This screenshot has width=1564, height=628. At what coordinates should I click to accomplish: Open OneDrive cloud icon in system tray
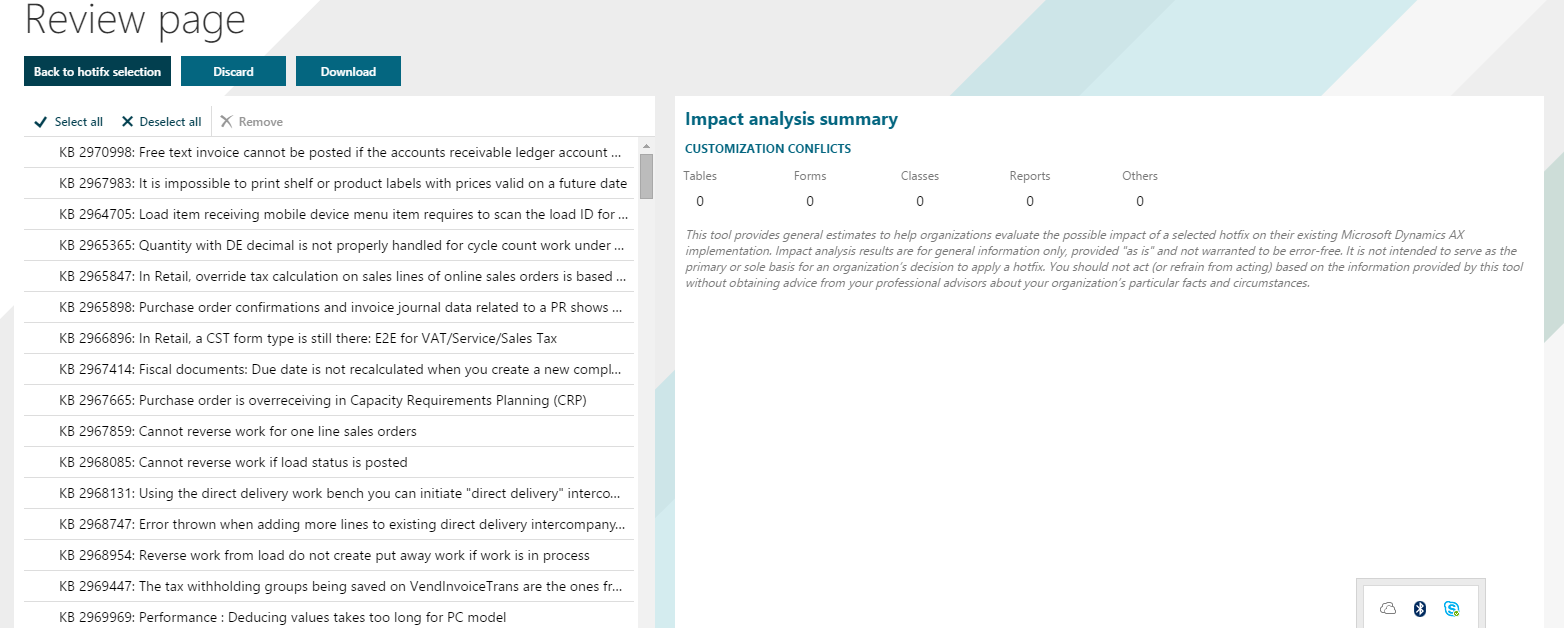[x=1388, y=608]
